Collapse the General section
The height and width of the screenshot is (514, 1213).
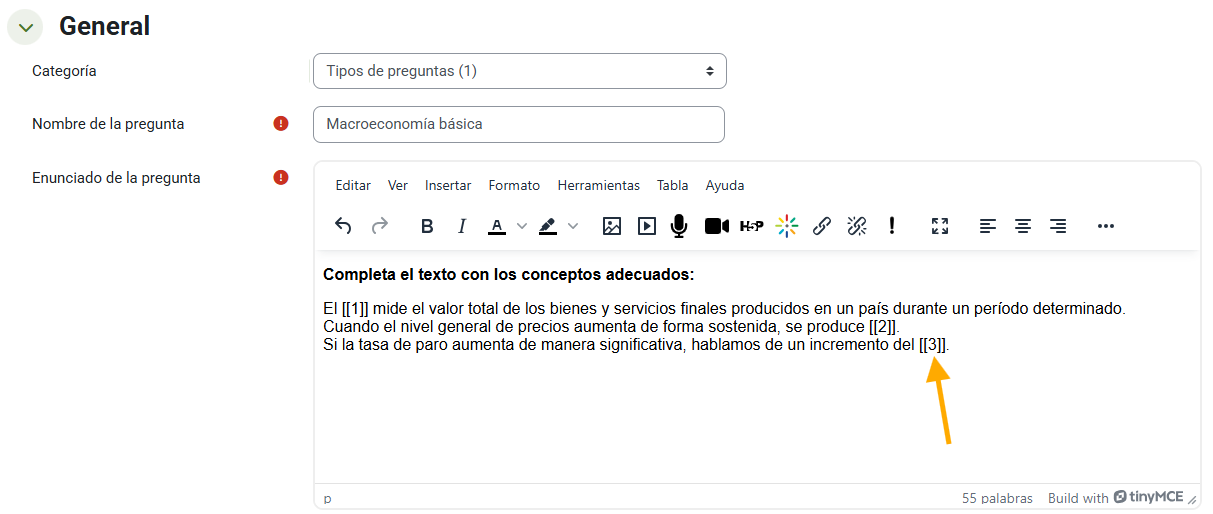pyautogui.click(x=25, y=27)
